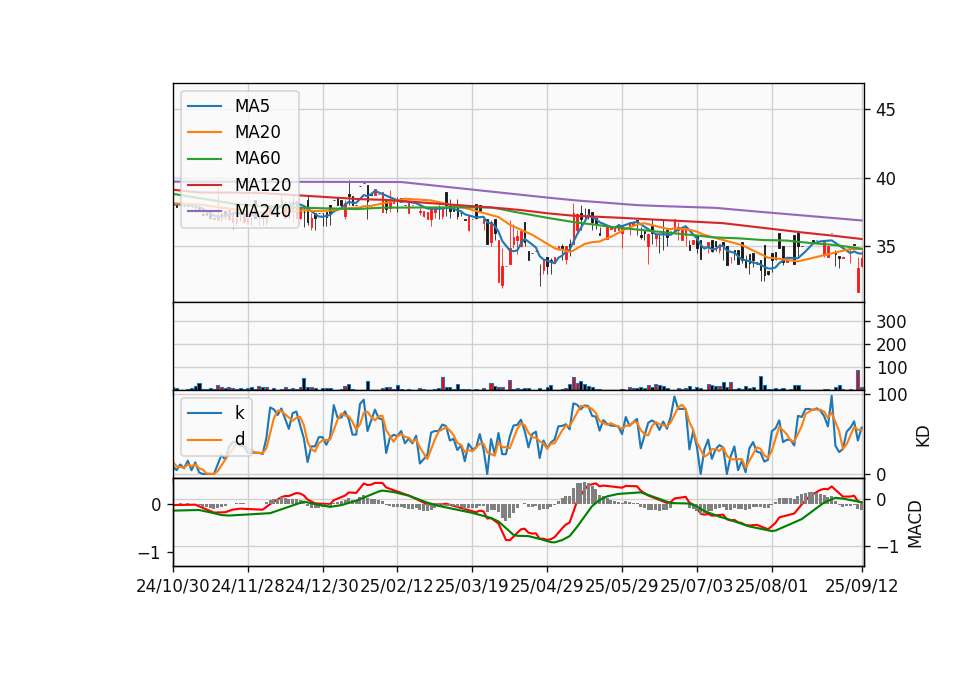Click the tallest volume bar at far right
This screenshot has width=960, height=690.
pyautogui.click(x=858, y=380)
